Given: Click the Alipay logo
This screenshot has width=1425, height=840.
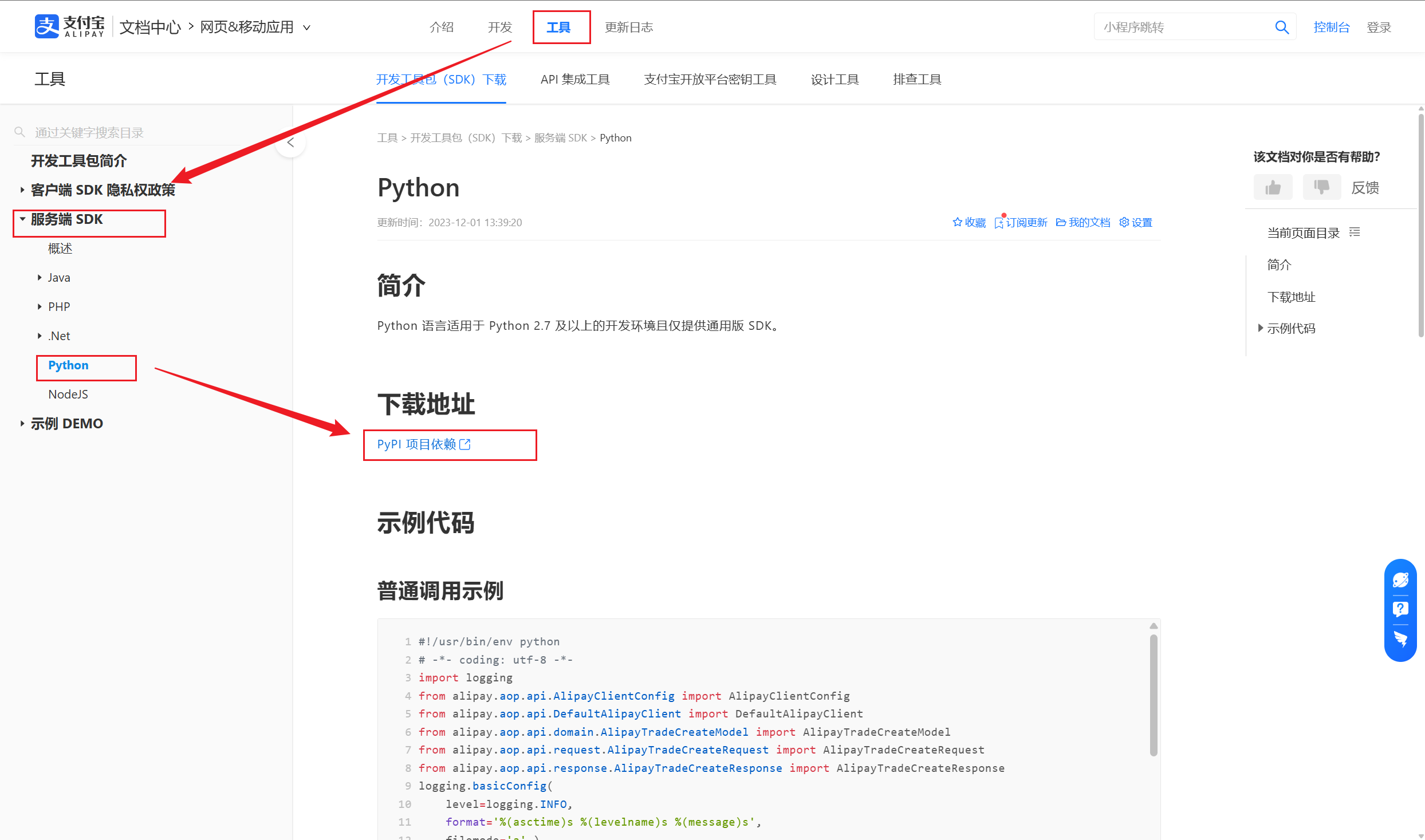Looking at the screenshot, I should (70, 25).
